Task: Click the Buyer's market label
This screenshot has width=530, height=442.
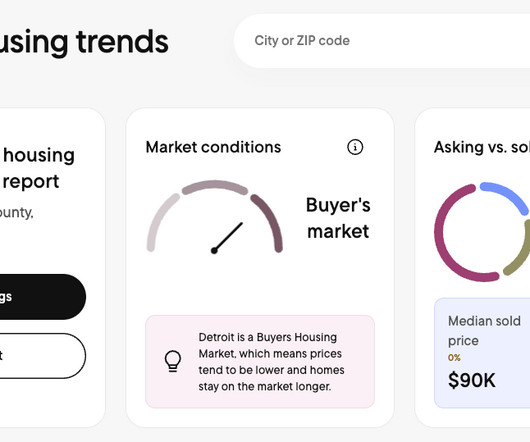Action: [338, 218]
